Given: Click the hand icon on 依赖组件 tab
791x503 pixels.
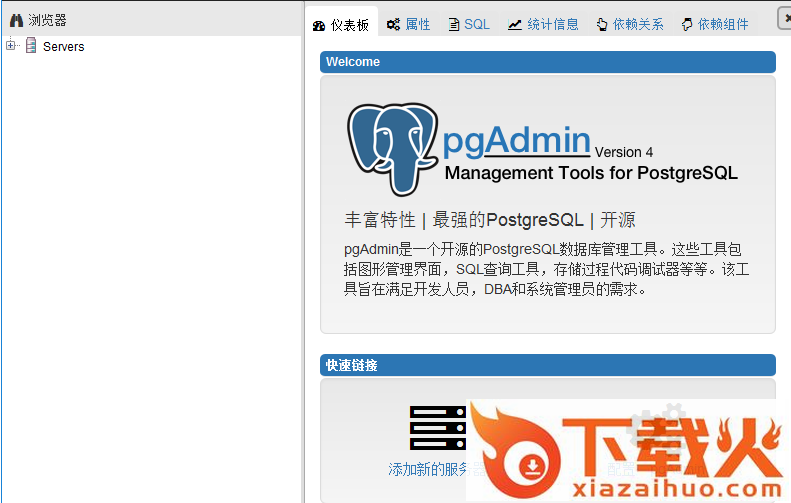Looking at the screenshot, I should click(687, 24).
